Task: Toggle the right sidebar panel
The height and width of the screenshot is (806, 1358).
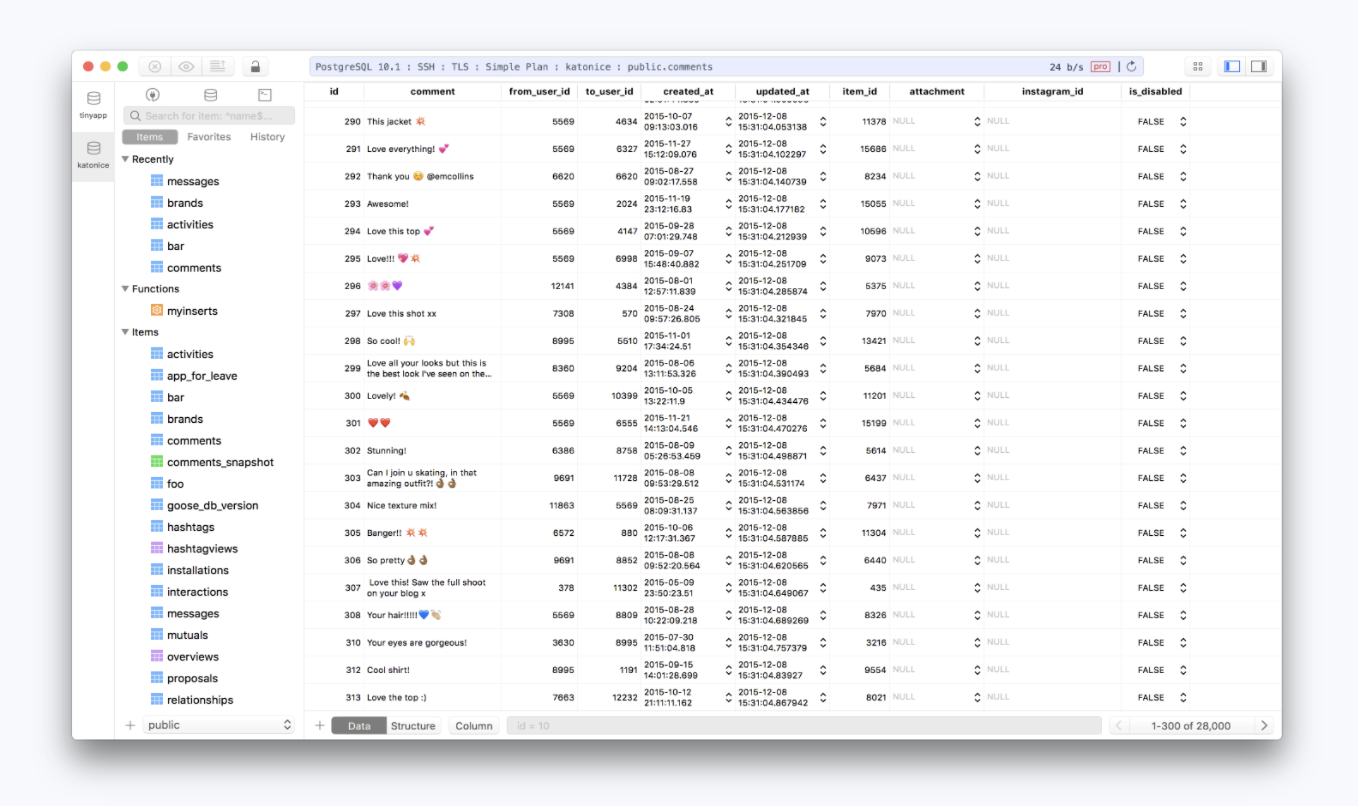Action: tap(1259, 67)
